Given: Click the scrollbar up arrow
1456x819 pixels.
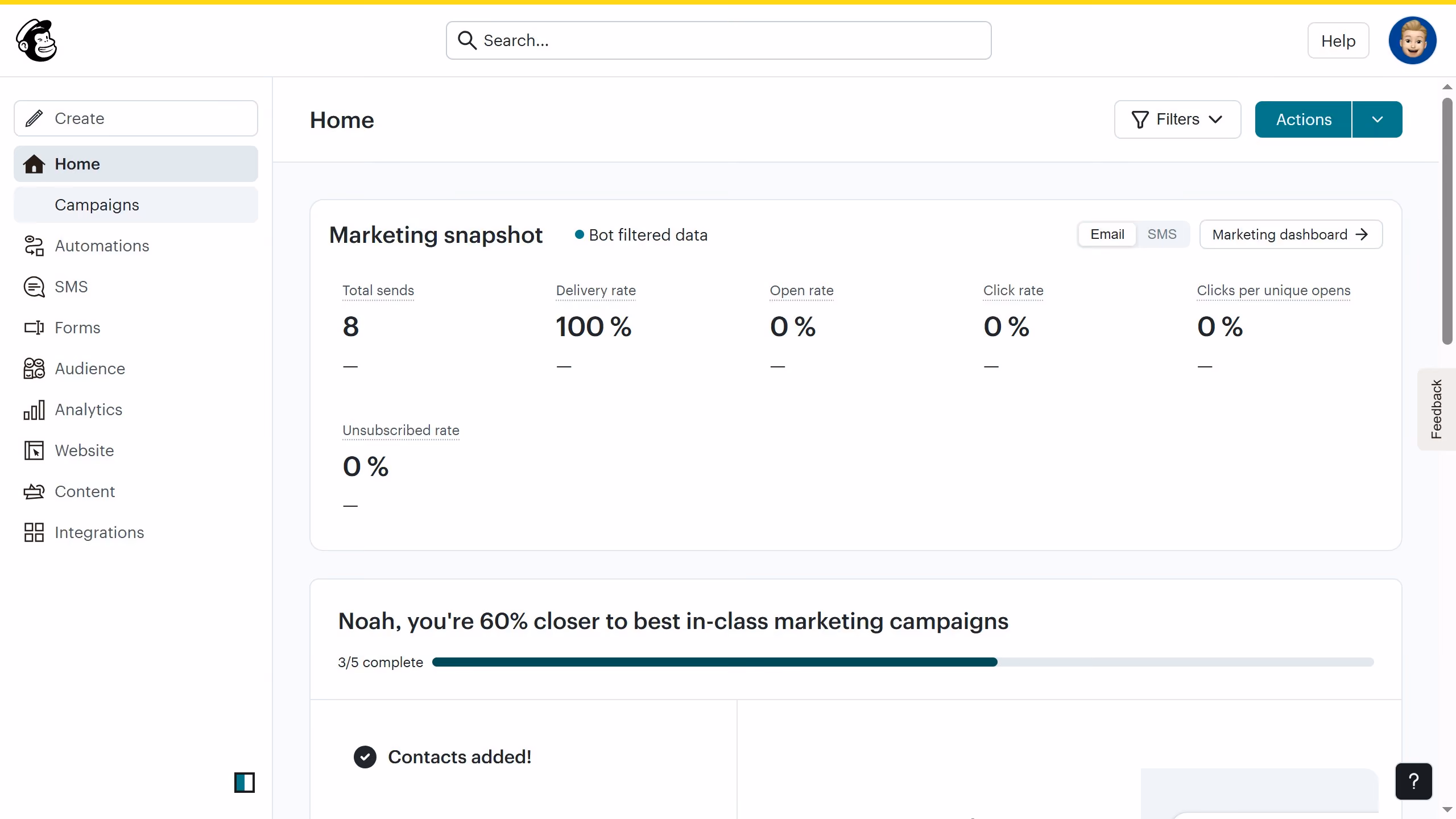Looking at the screenshot, I should pyautogui.click(x=1447, y=87).
